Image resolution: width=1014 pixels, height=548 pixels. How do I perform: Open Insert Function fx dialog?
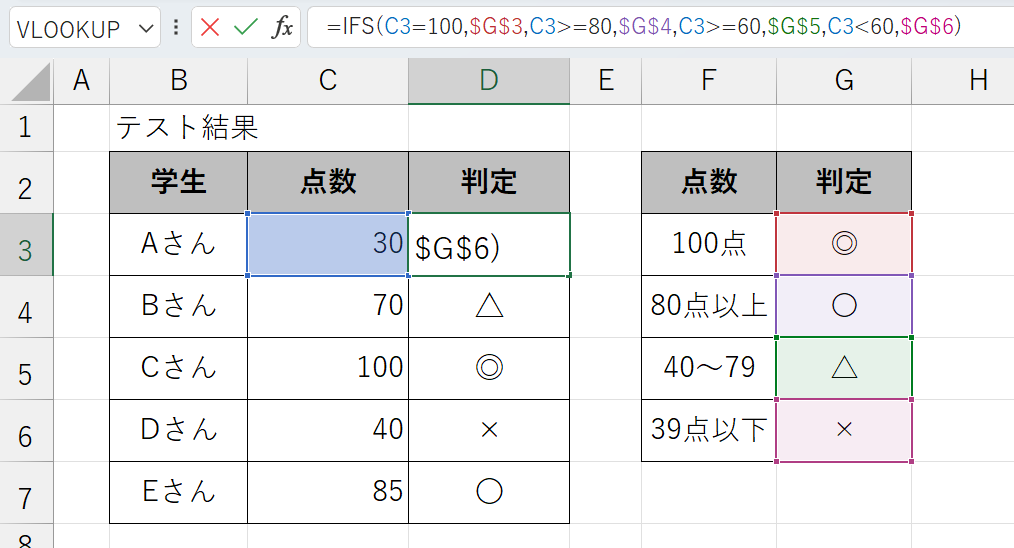click(x=282, y=27)
